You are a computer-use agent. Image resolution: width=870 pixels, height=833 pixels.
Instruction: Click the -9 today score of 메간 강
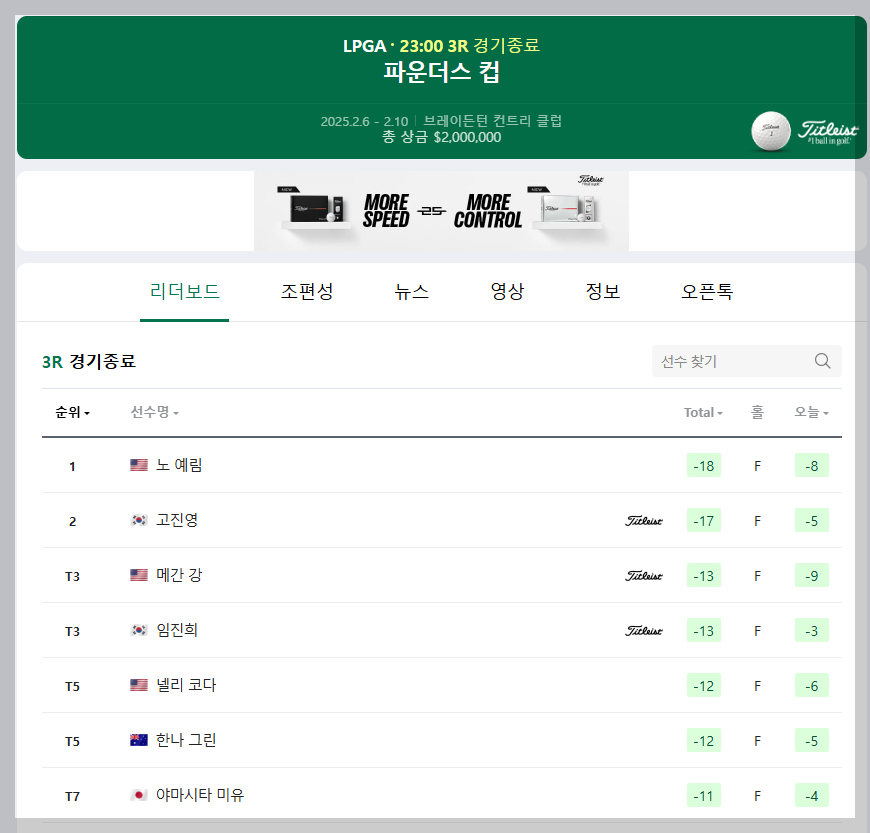(x=812, y=575)
